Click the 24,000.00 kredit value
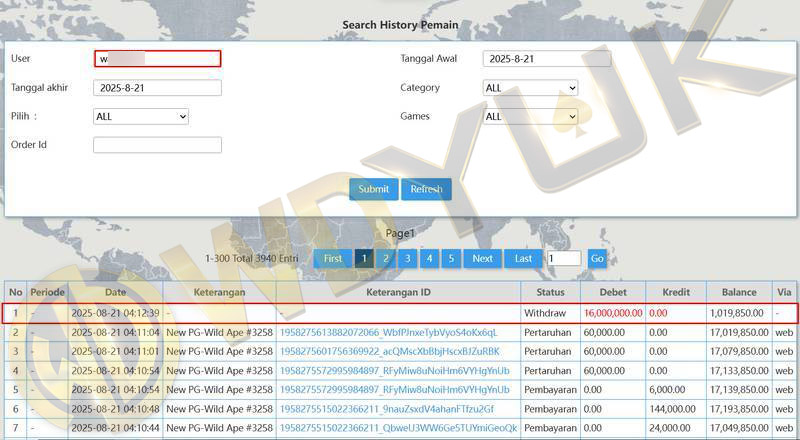800x440 pixels. [670, 428]
